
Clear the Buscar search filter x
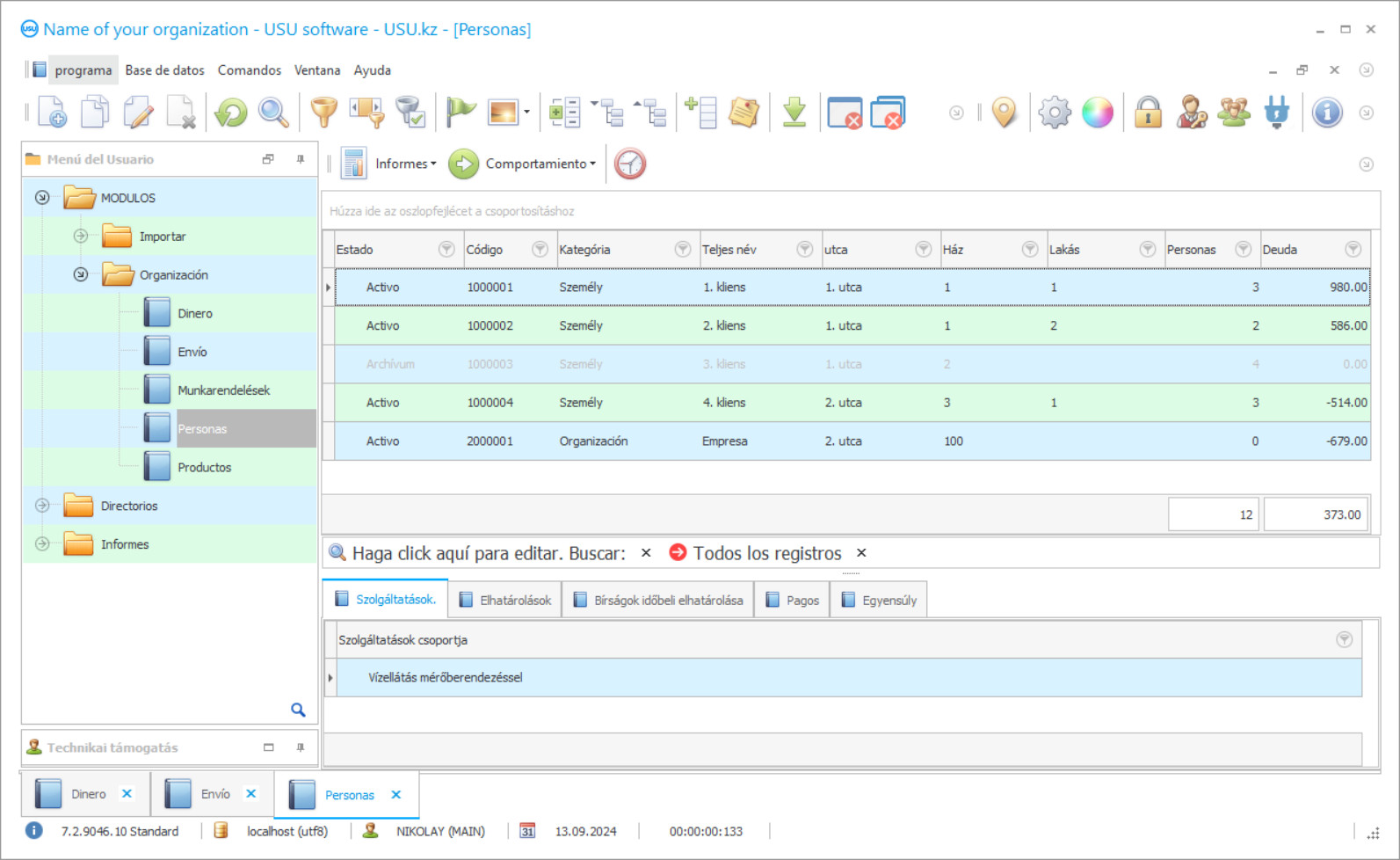click(646, 553)
